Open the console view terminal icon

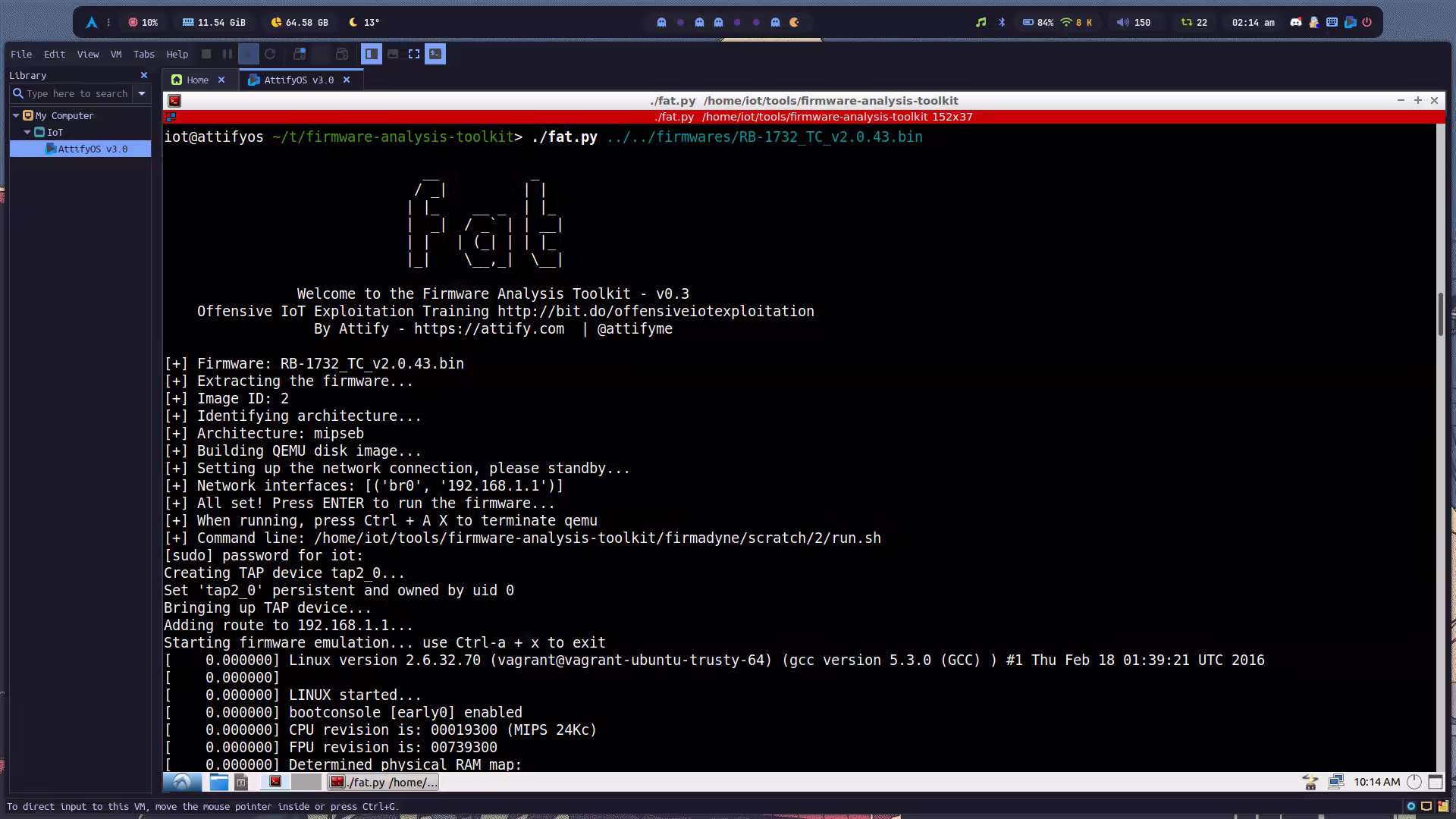(x=435, y=54)
